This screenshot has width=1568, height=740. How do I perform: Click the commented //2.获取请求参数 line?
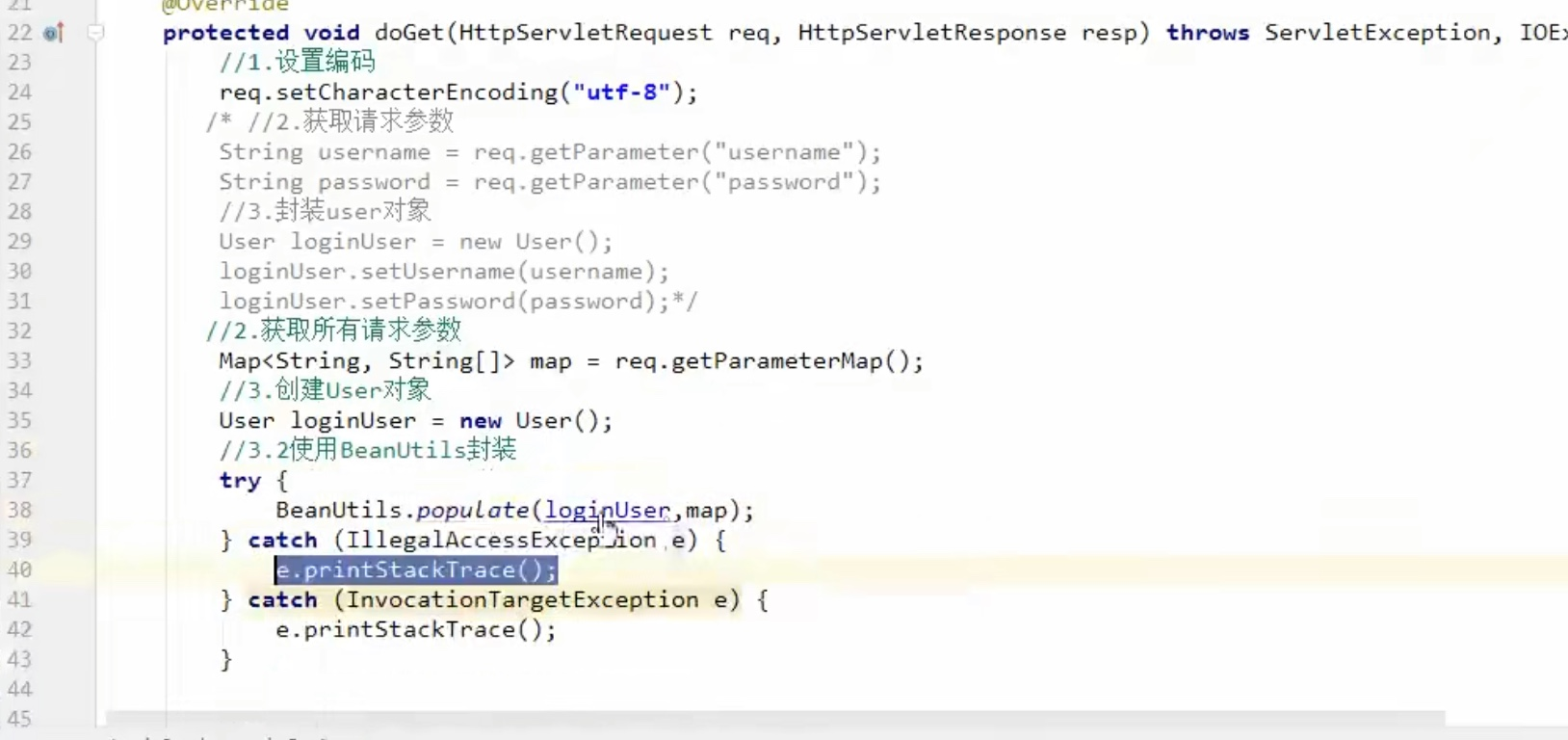351,121
